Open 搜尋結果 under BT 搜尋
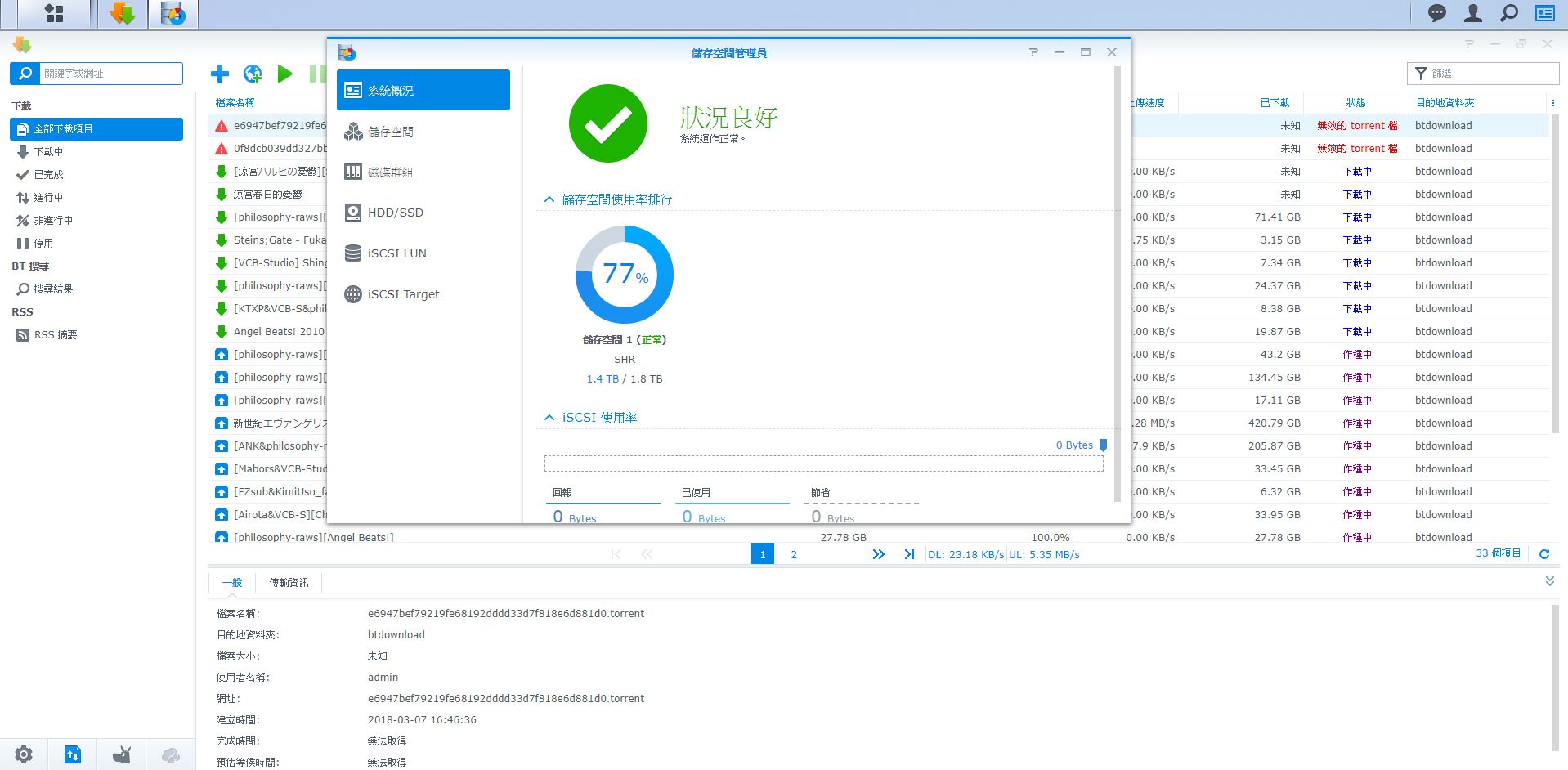1568x770 pixels. [96, 289]
